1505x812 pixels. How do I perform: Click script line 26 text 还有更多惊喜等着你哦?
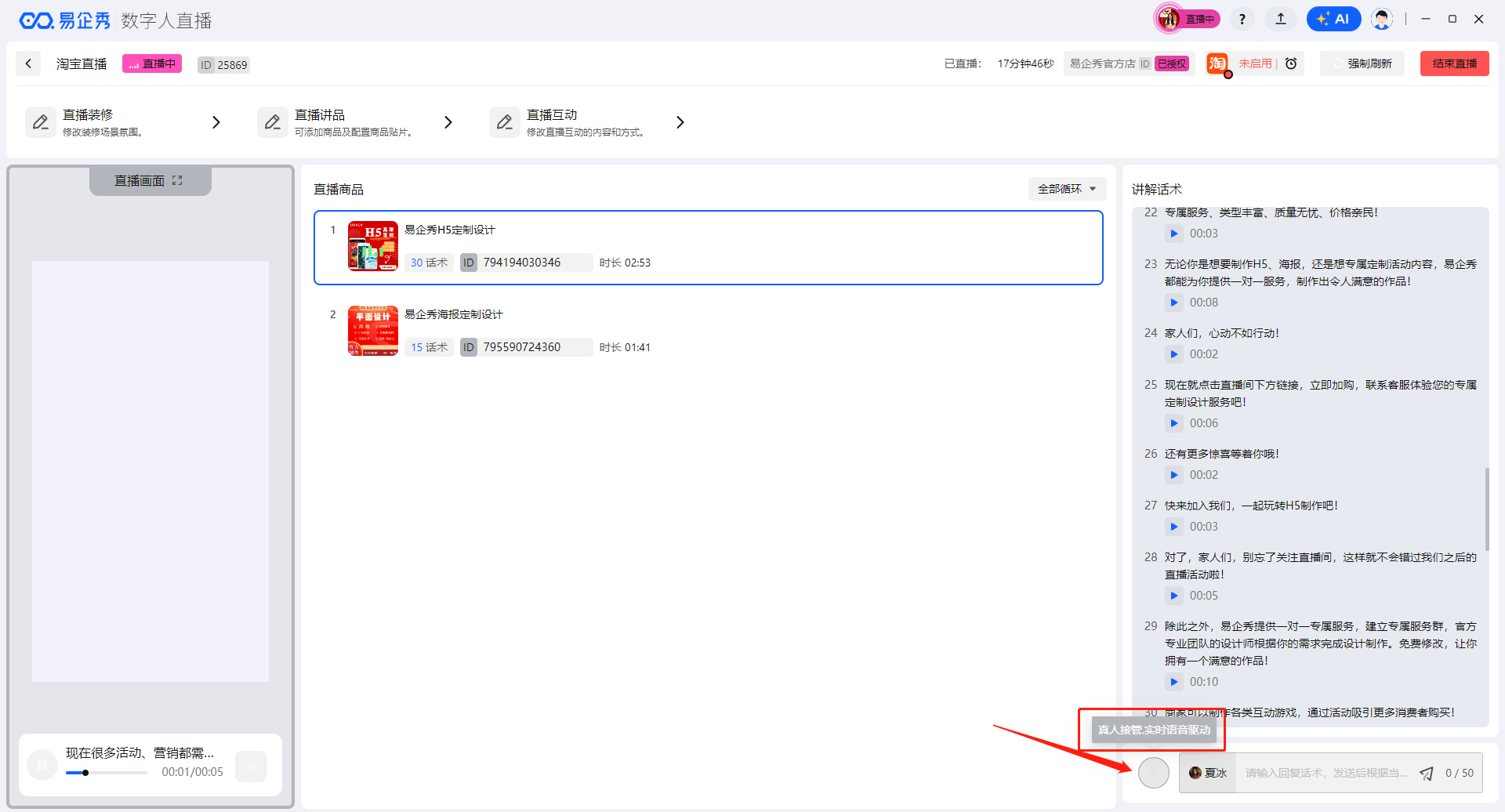(x=1222, y=454)
